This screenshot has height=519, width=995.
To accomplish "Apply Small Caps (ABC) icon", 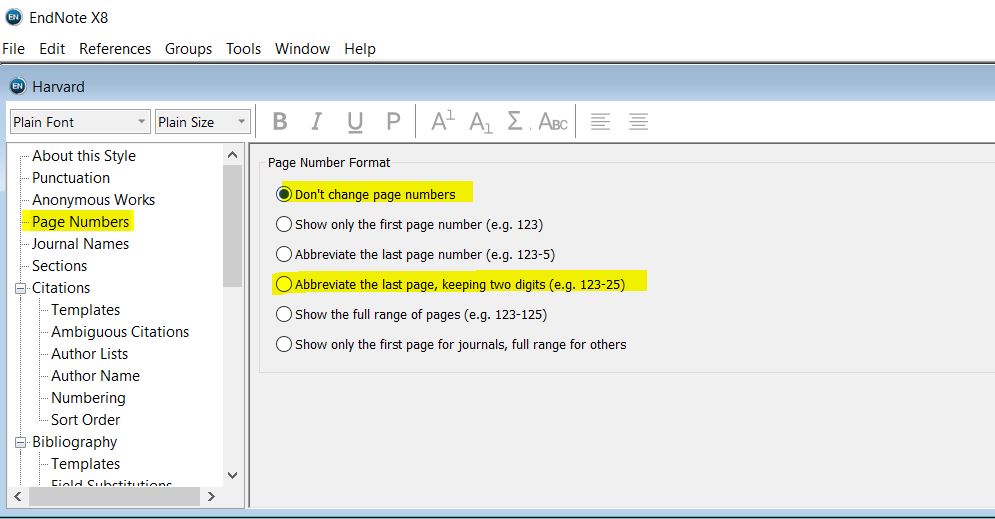I will click(x=553, y=121).
